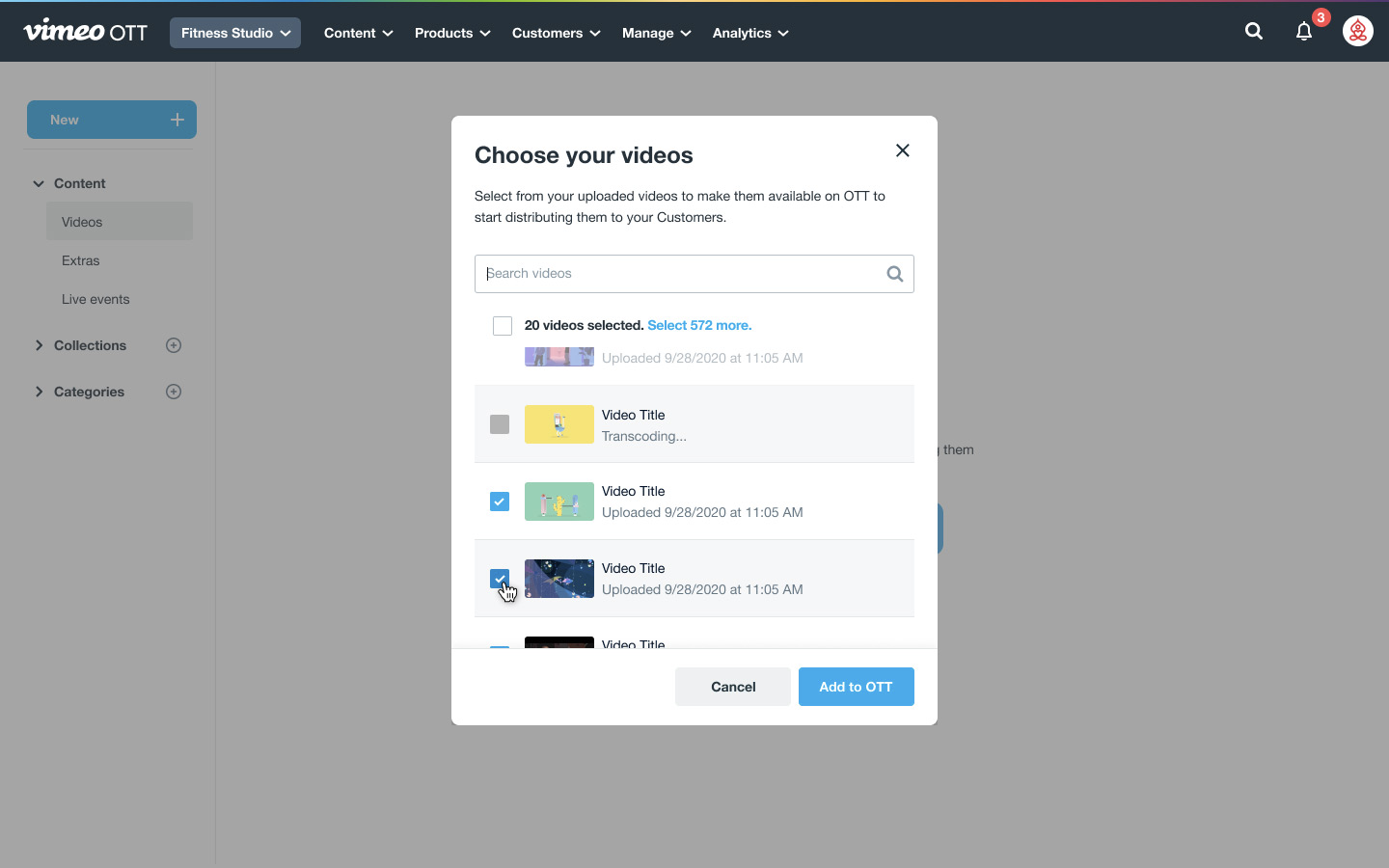Viewport: 1389px width, 868px height.
Task: Uncheck the dark blue thumbnail video checkbox
Action: click(500, 579)
